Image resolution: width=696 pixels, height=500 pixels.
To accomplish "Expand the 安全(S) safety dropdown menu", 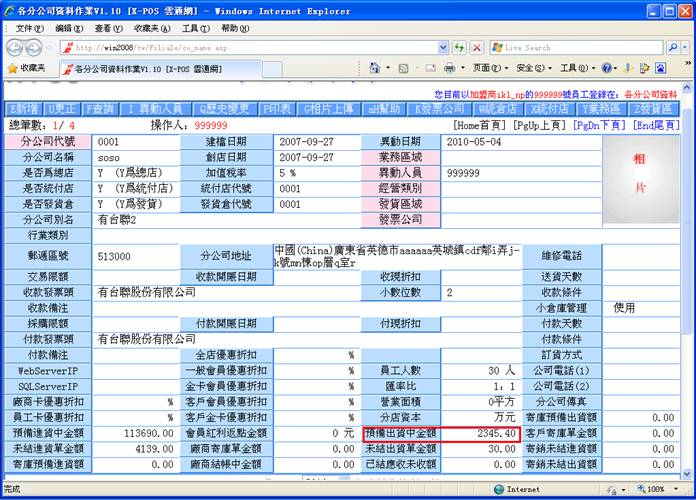I will pos(530,68).
